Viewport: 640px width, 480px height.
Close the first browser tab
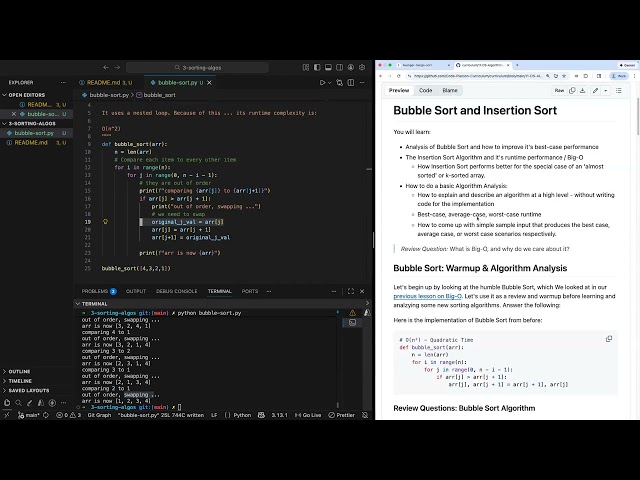[449, 65]
